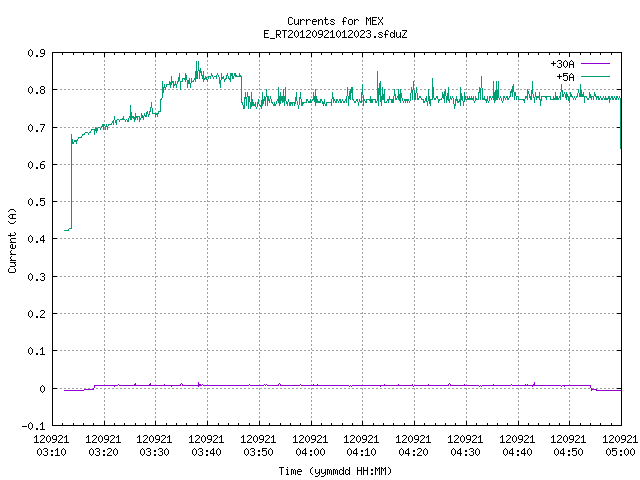
Task: Select the filename E_RT20120921012023.sfduZ subtitle
Action: coord(335,34)
